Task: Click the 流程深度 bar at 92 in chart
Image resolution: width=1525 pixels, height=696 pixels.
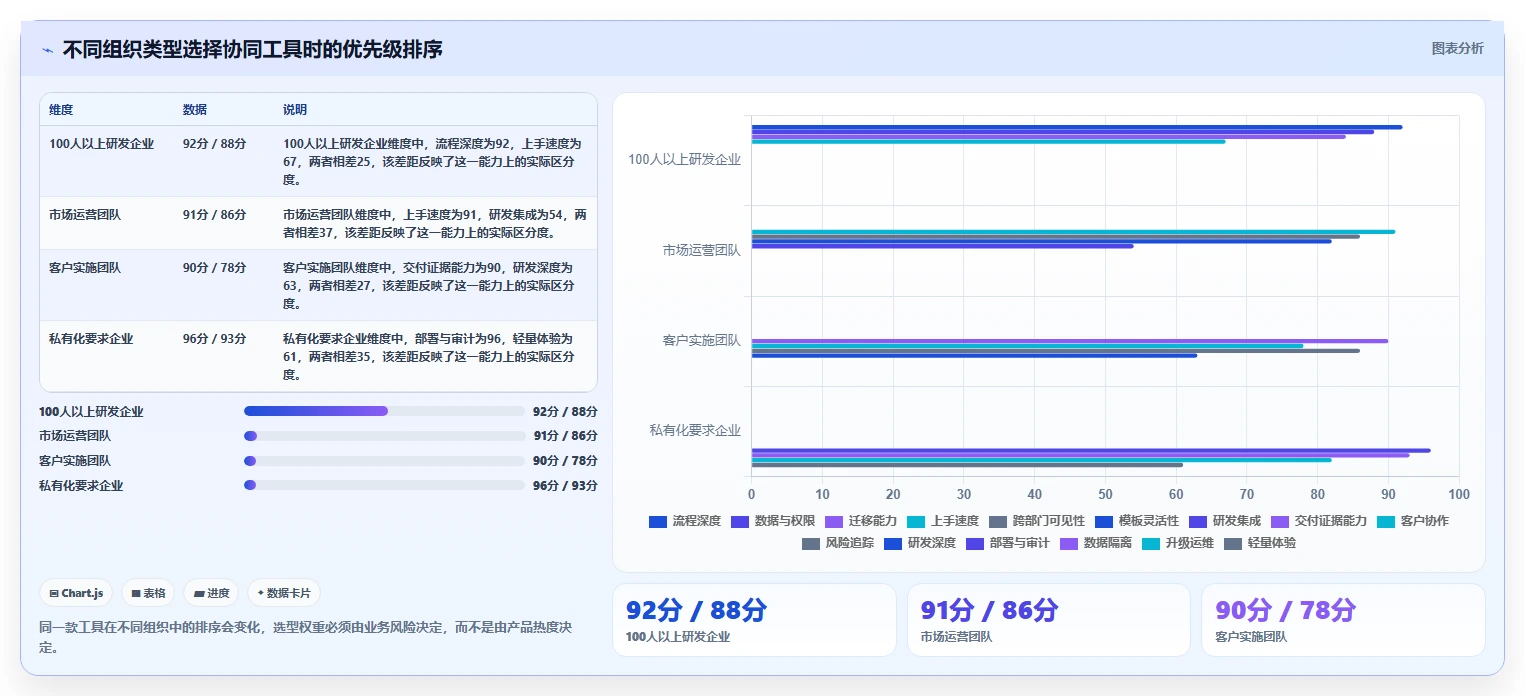Action: pos(1077,127)
